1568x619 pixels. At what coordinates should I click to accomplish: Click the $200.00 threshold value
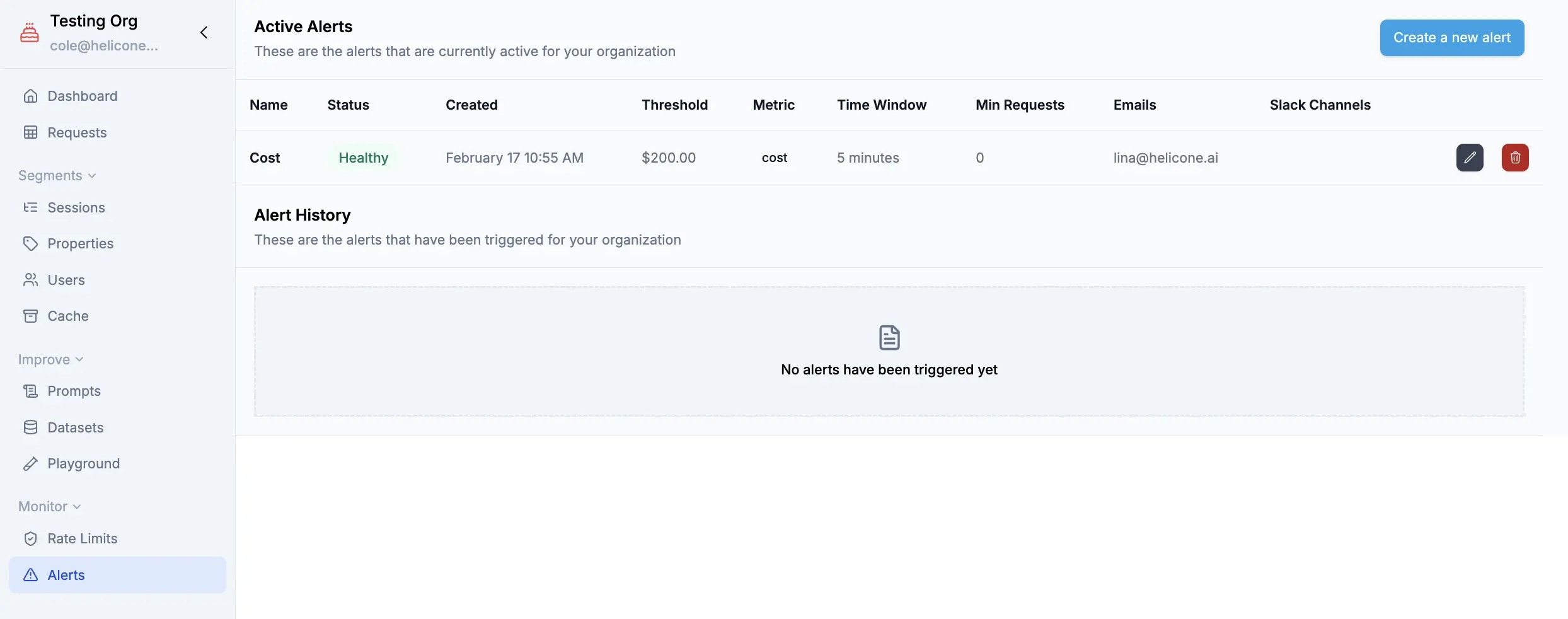[x=669, y=158]
